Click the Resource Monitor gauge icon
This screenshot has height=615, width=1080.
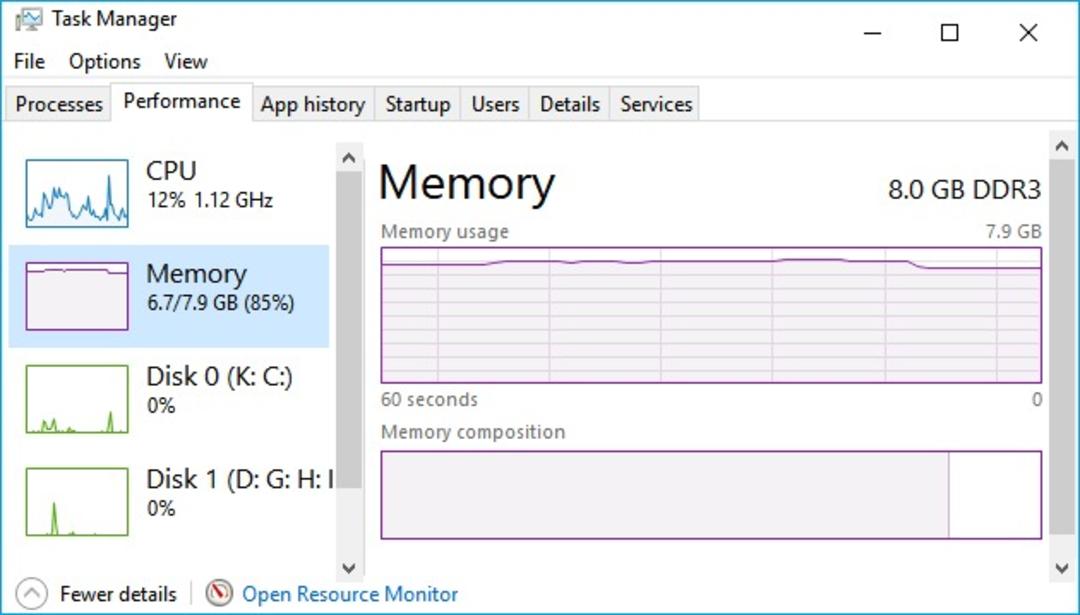click(x=219, y=593)
